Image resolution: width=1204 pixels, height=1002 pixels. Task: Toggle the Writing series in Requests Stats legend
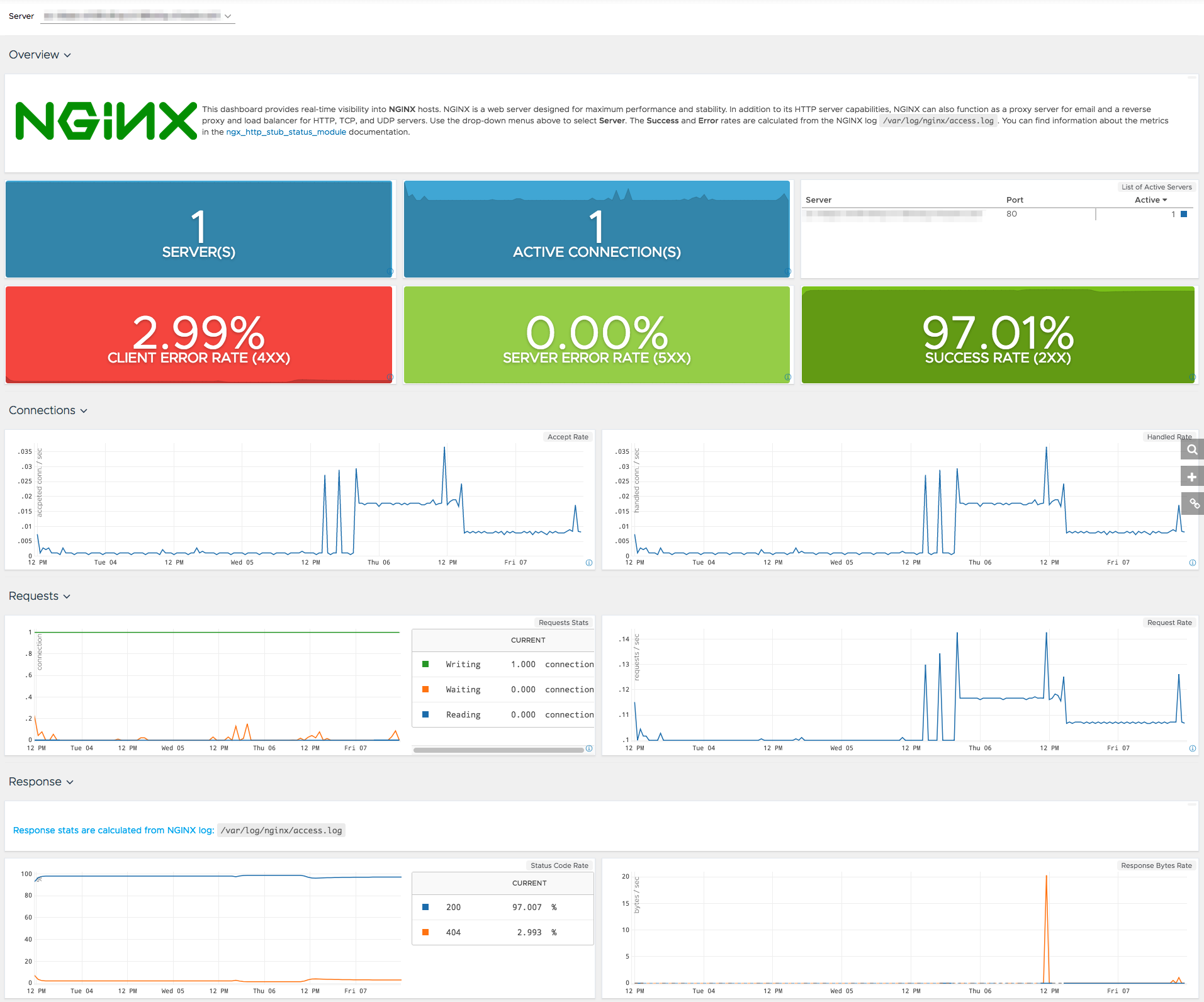463,665
